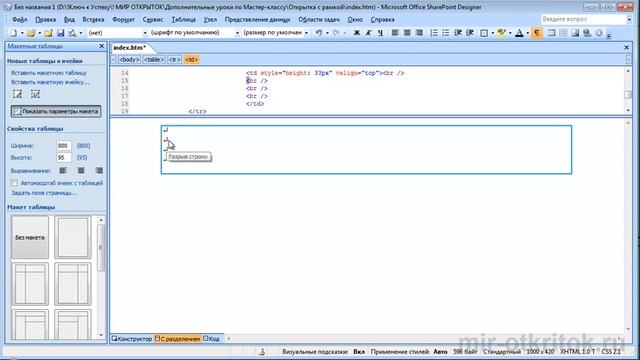
Task: Click the Borders icon
Action: coord(484,33)
